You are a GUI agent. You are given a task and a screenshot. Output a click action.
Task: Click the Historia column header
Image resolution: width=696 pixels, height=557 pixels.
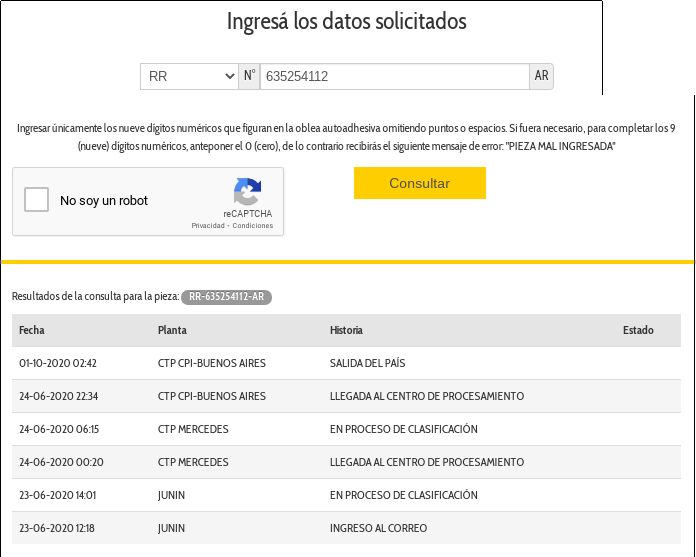click(x=346, y=330)
